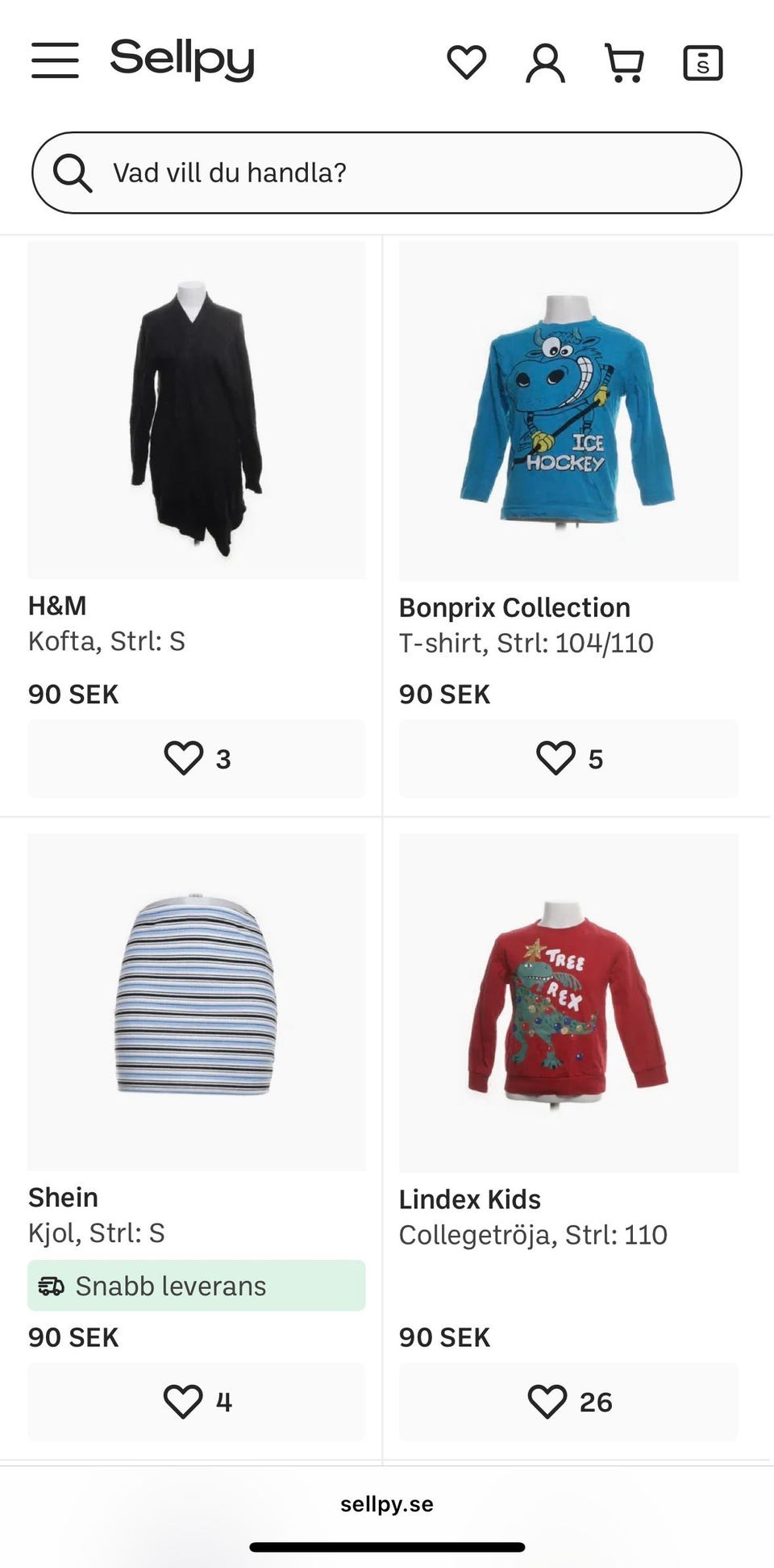Open the user account profile icon

point(545,62)
